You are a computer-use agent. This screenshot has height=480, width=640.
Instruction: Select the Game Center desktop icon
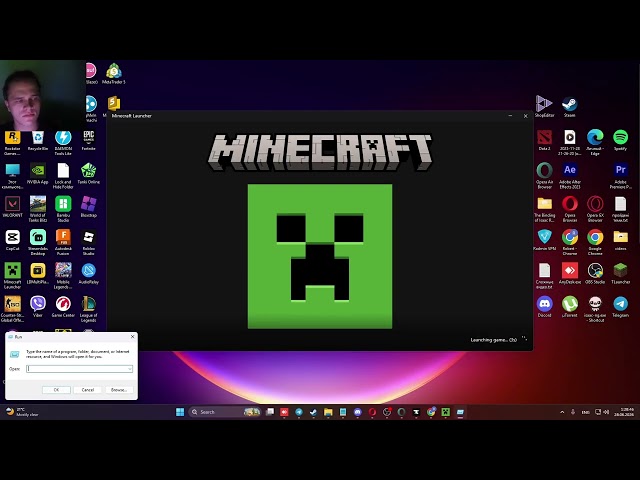point(63,307)
